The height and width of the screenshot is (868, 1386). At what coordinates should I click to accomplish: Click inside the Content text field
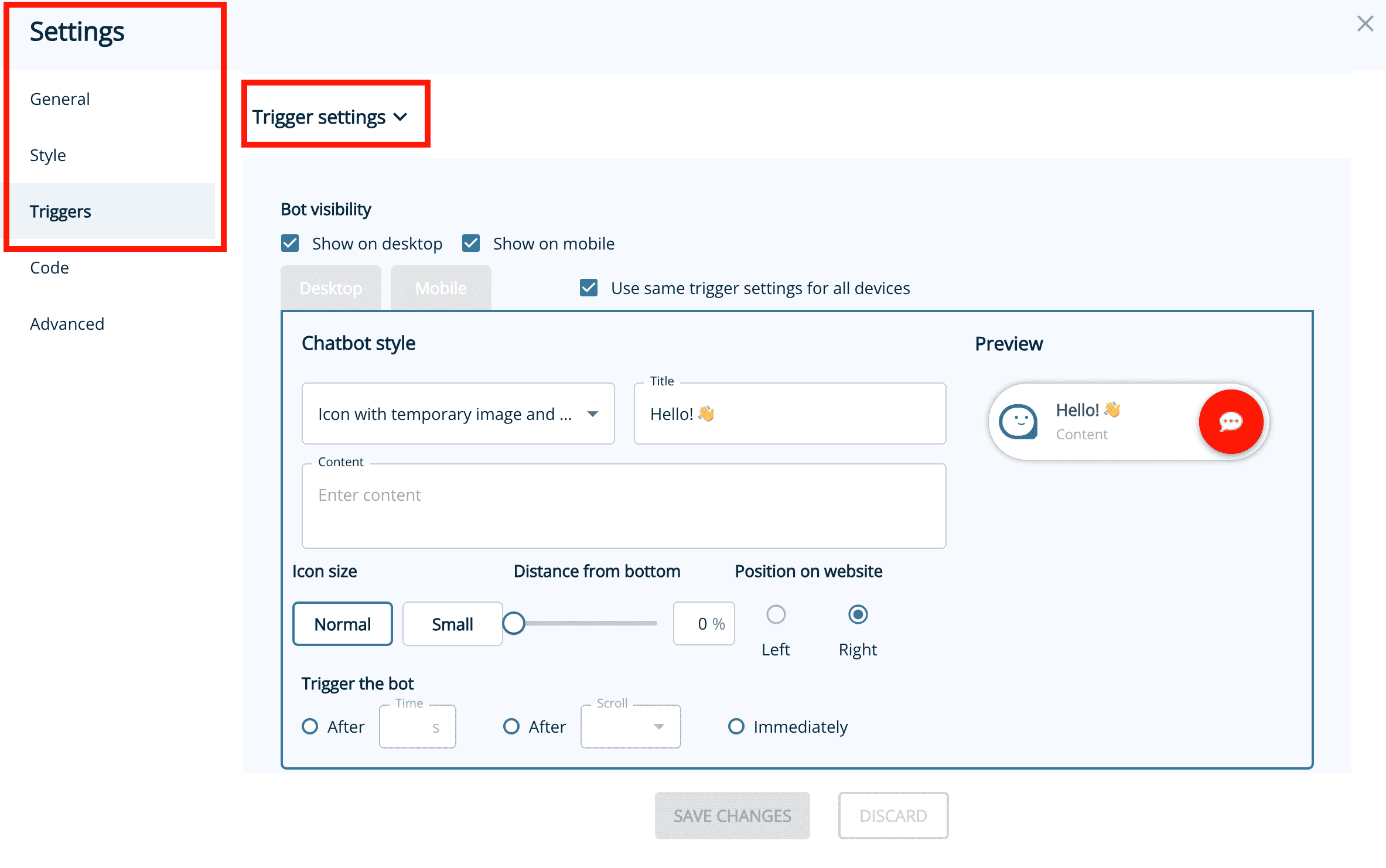click(x=623, y=505)
